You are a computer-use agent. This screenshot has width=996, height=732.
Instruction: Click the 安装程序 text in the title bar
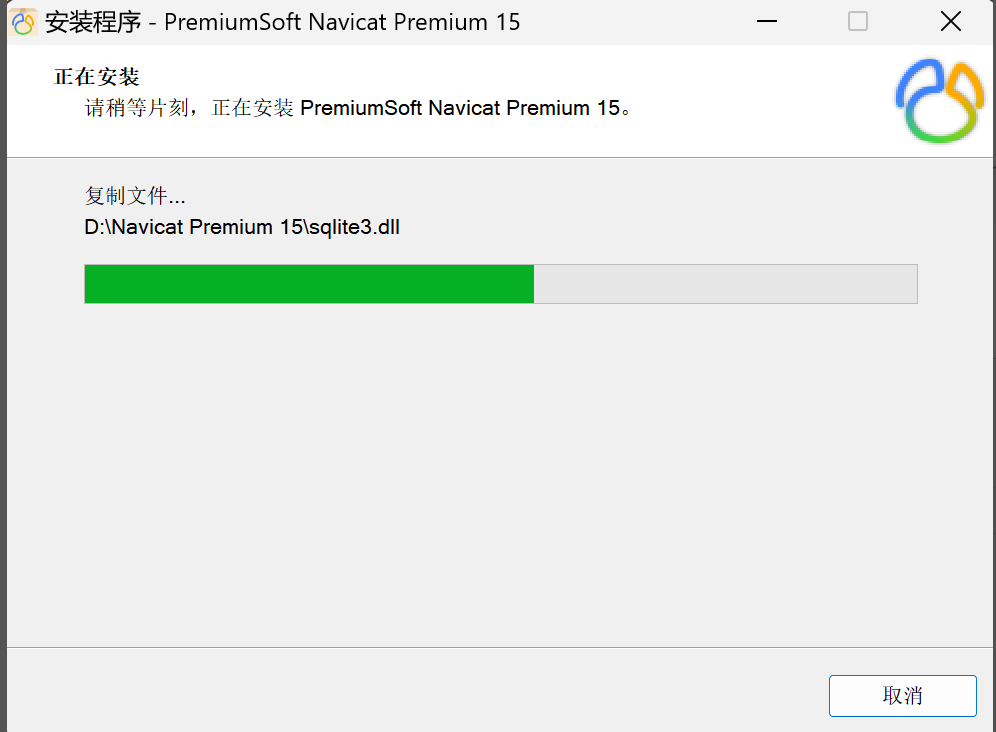click(90, 22)
